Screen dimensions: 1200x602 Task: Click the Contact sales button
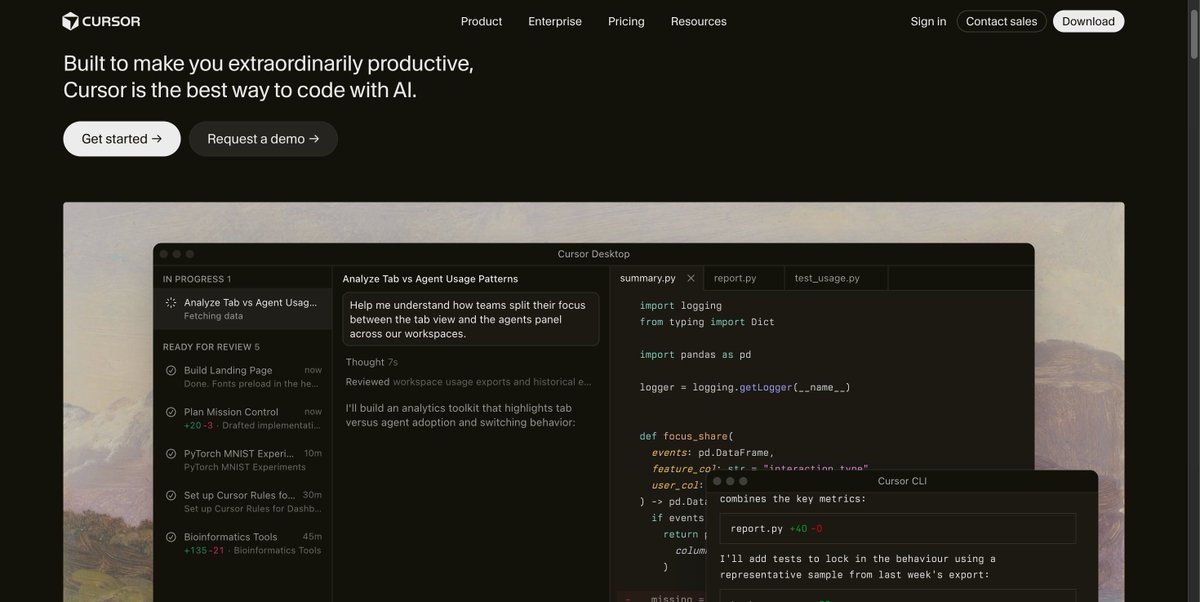[1001, 21]
